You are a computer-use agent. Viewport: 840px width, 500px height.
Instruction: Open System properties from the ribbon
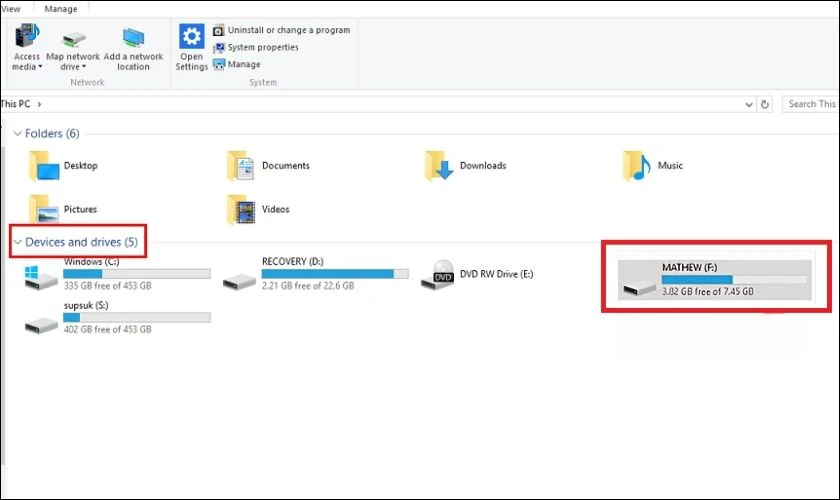click(x=256, y=47)
